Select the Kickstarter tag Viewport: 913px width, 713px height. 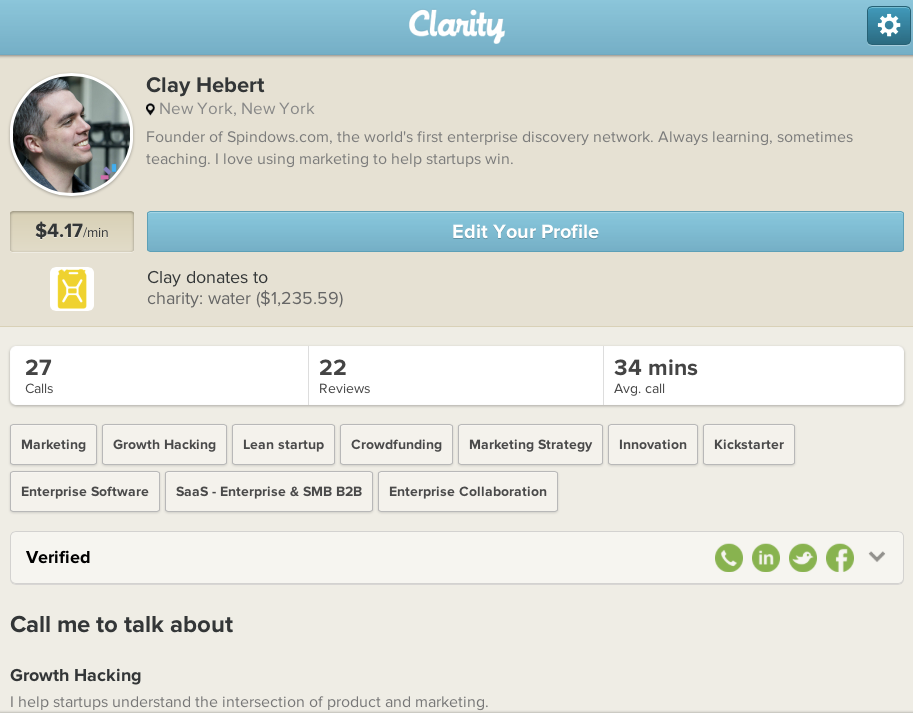point(749,445)
